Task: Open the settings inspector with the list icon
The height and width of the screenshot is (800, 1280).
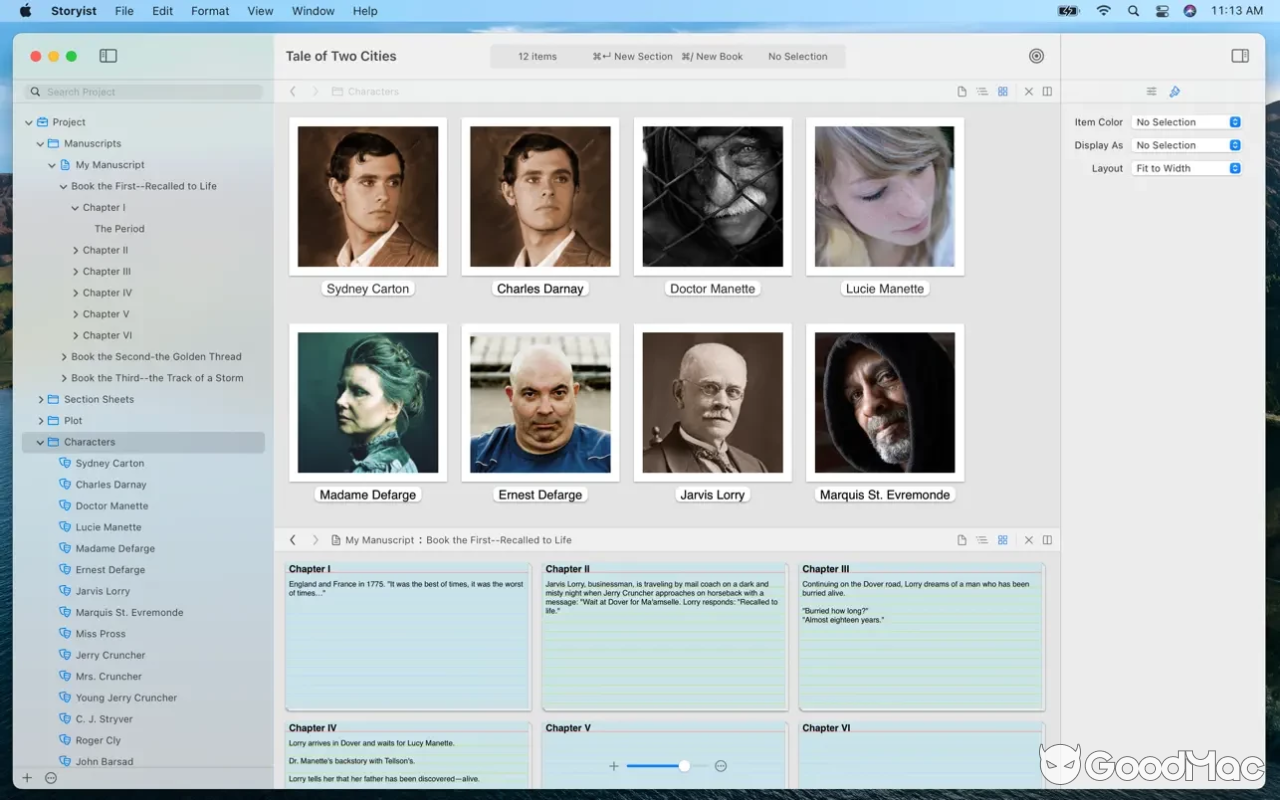Action: point(1151,91)
